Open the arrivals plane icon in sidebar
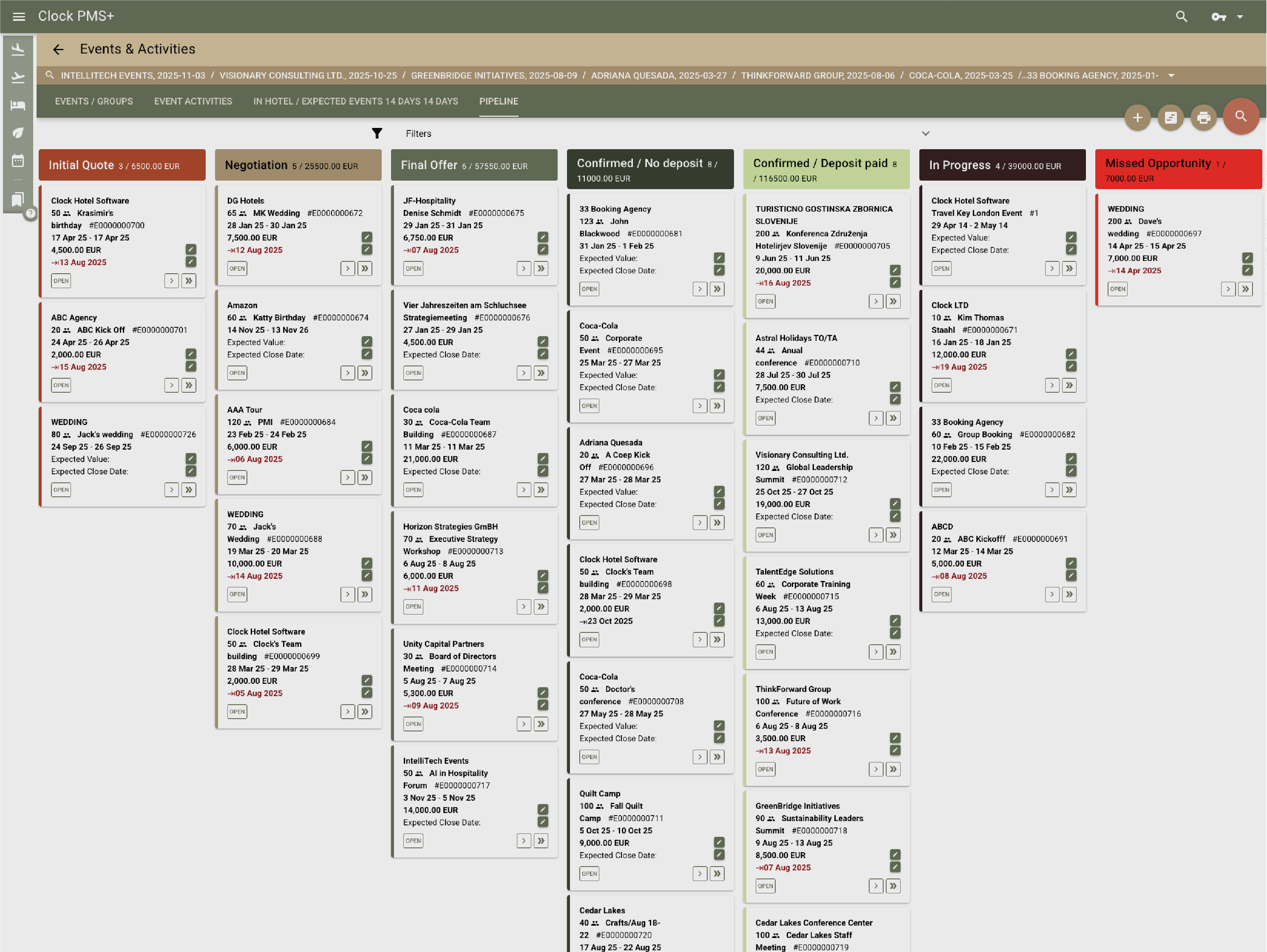 click(18, 50)
